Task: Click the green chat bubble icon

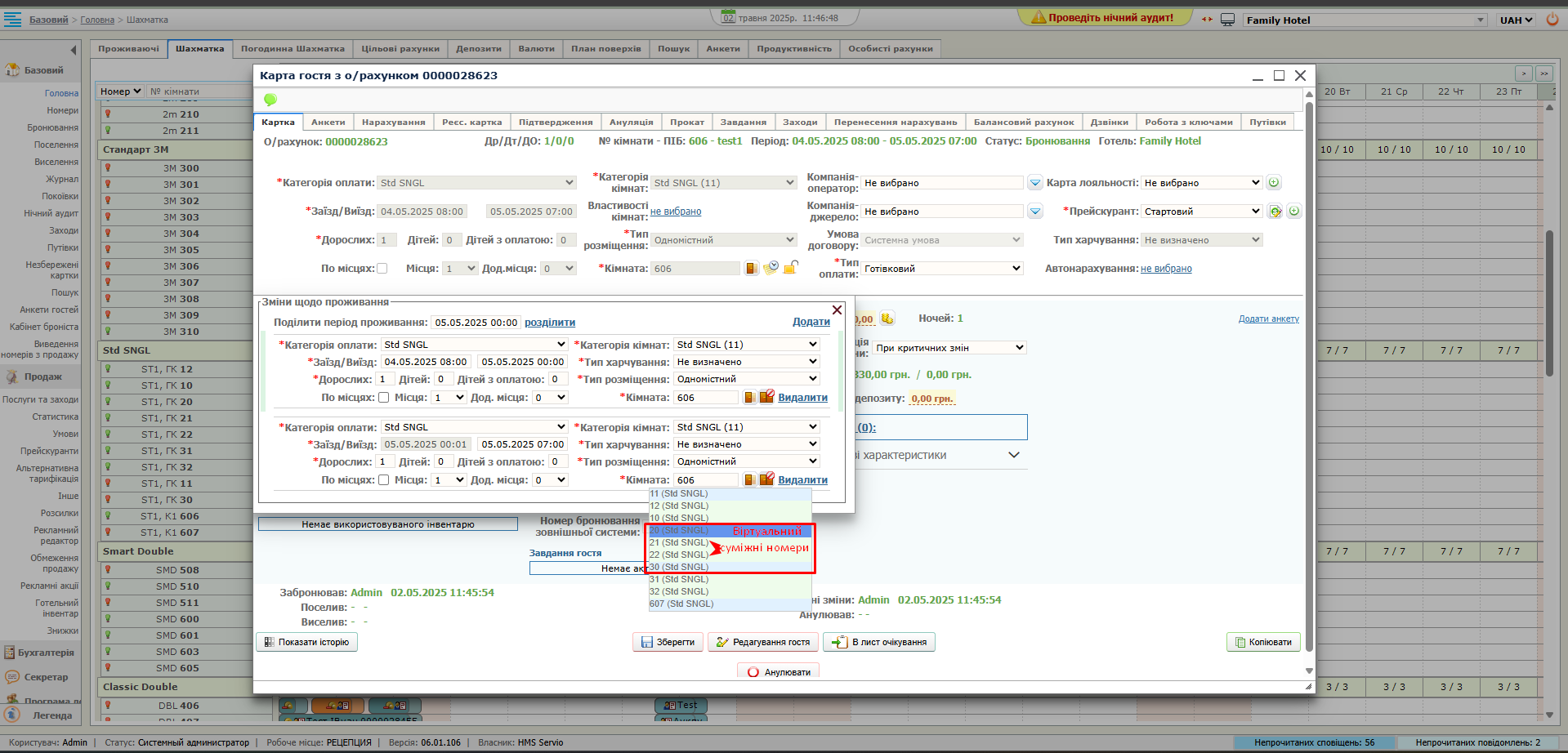Action: (270, 100)
